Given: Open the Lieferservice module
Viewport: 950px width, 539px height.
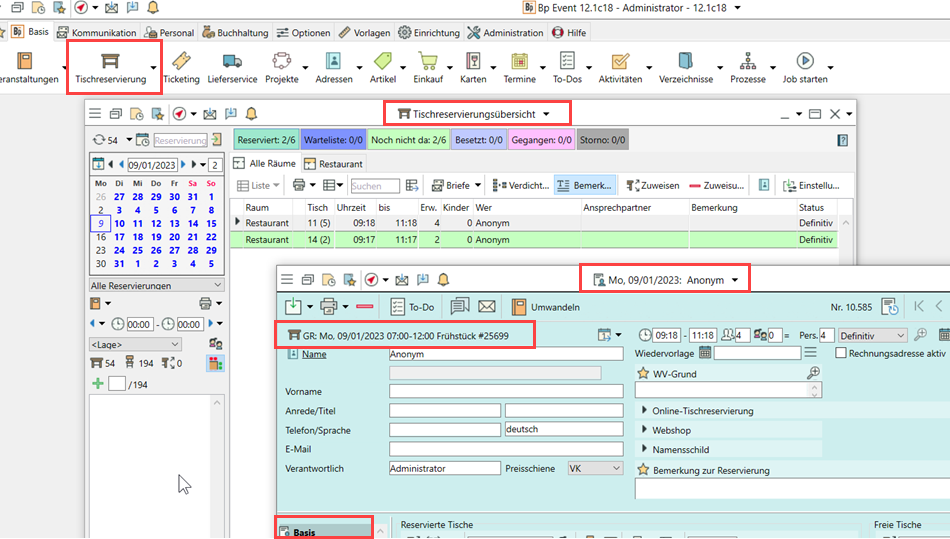Looking at the screenshot, I should [x=232, y=67].
